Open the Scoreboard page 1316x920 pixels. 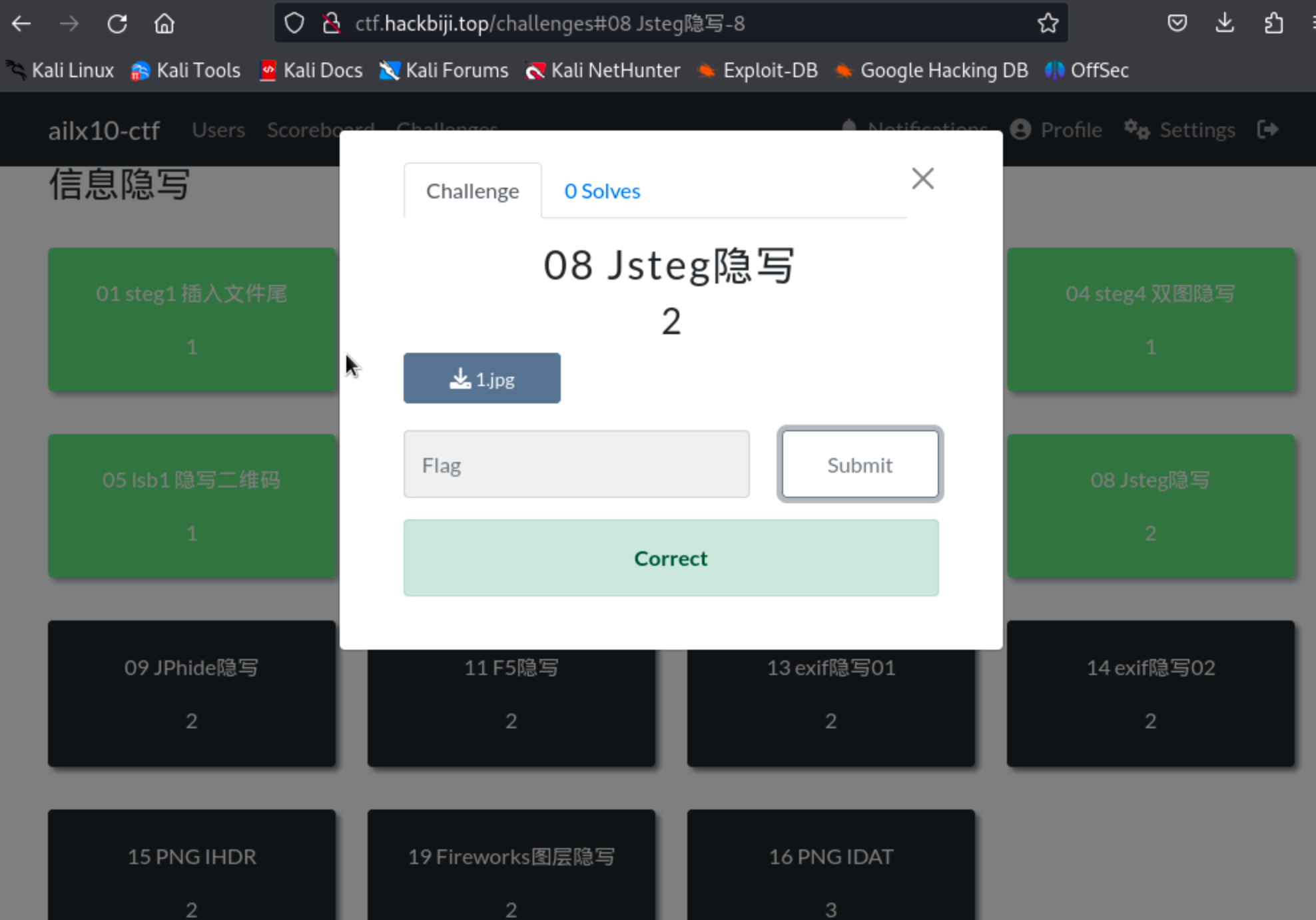coord(320,130)
